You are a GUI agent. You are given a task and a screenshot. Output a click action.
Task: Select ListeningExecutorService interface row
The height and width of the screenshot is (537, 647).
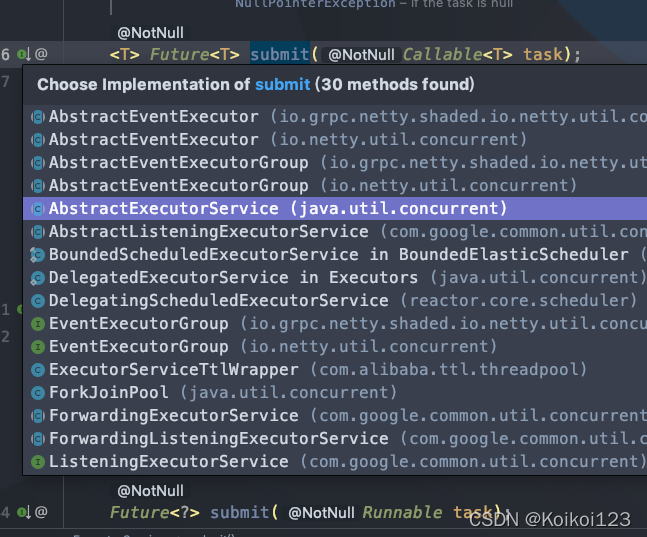pos(335,461)
